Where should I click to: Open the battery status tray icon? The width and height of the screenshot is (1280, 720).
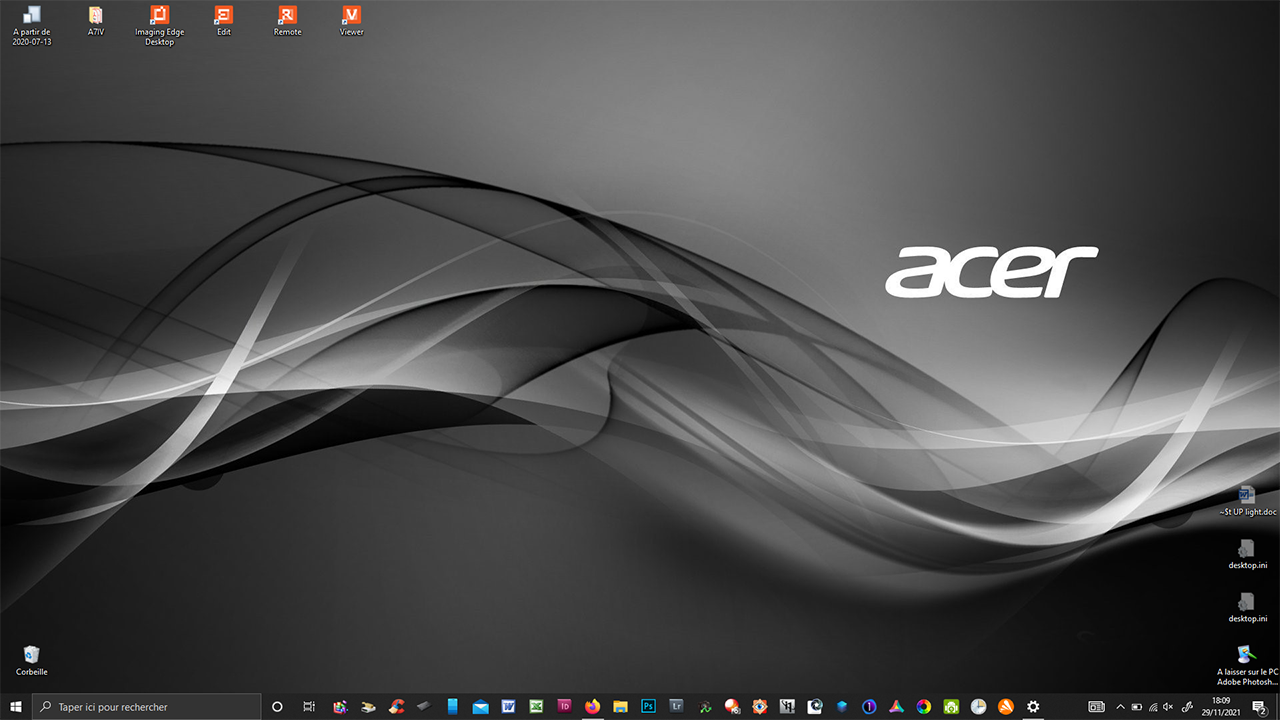point(1136,707)
